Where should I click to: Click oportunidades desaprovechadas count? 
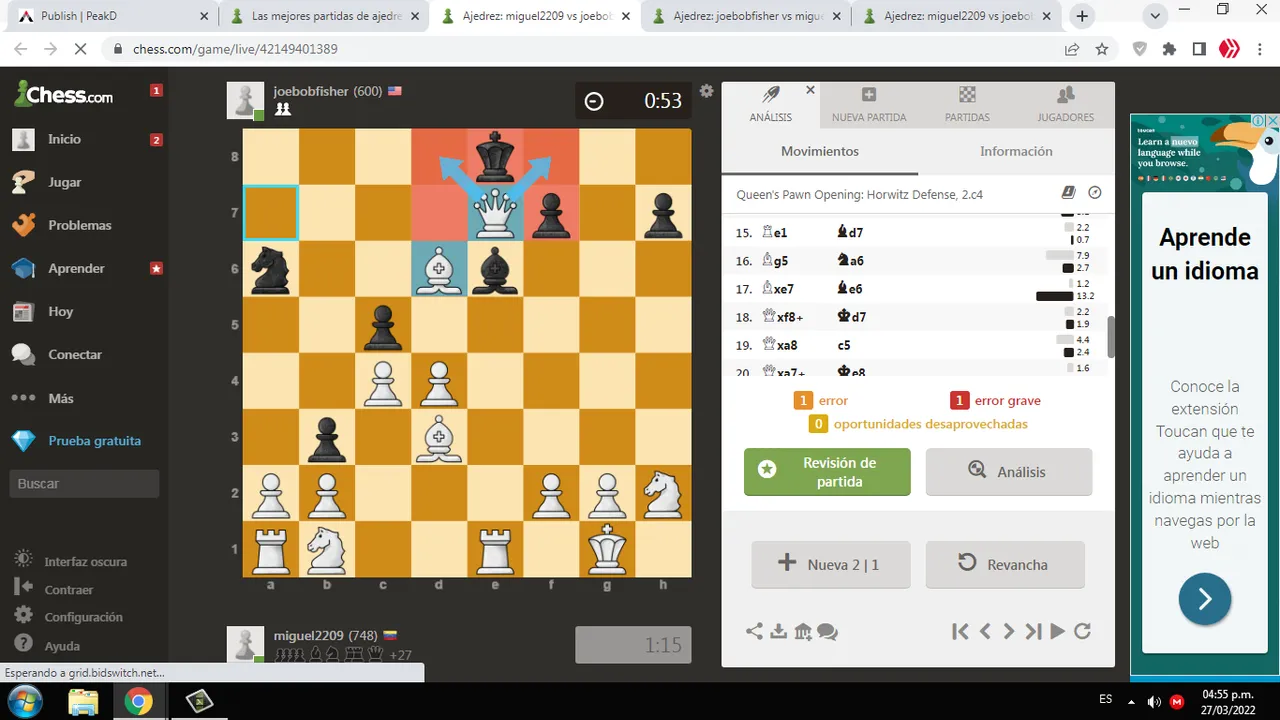[818, 424]
